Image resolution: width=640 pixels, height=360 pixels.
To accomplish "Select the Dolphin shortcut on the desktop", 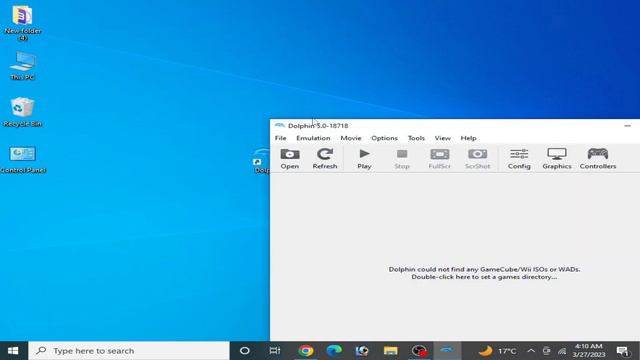I will click(261, 161).
